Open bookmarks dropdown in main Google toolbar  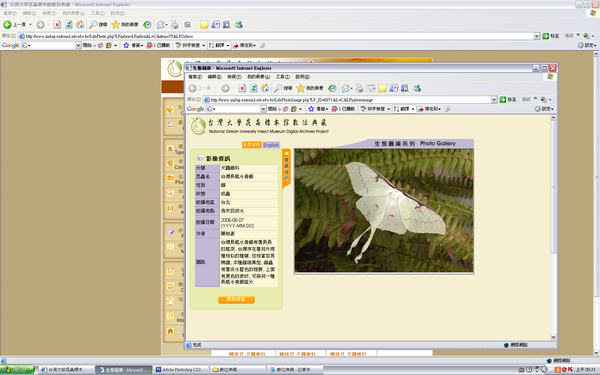(142, 45)
